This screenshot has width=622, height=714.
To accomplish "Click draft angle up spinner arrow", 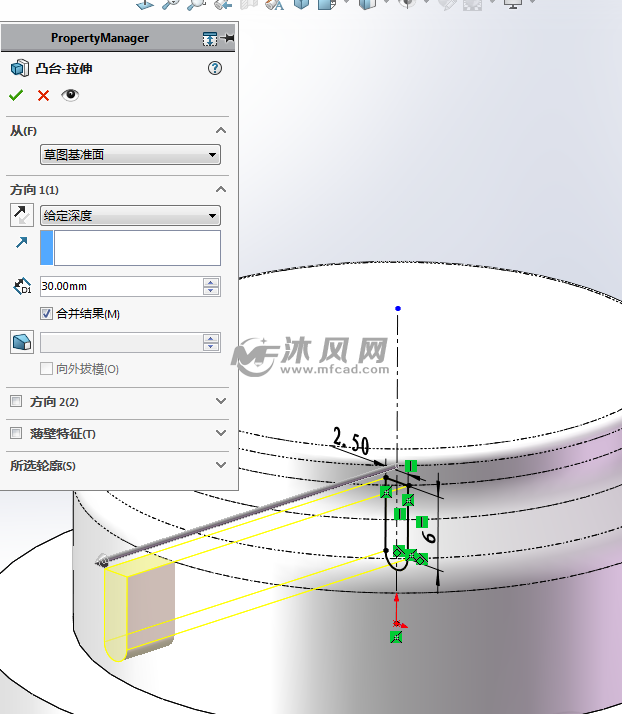I will [x=211, y=338].
